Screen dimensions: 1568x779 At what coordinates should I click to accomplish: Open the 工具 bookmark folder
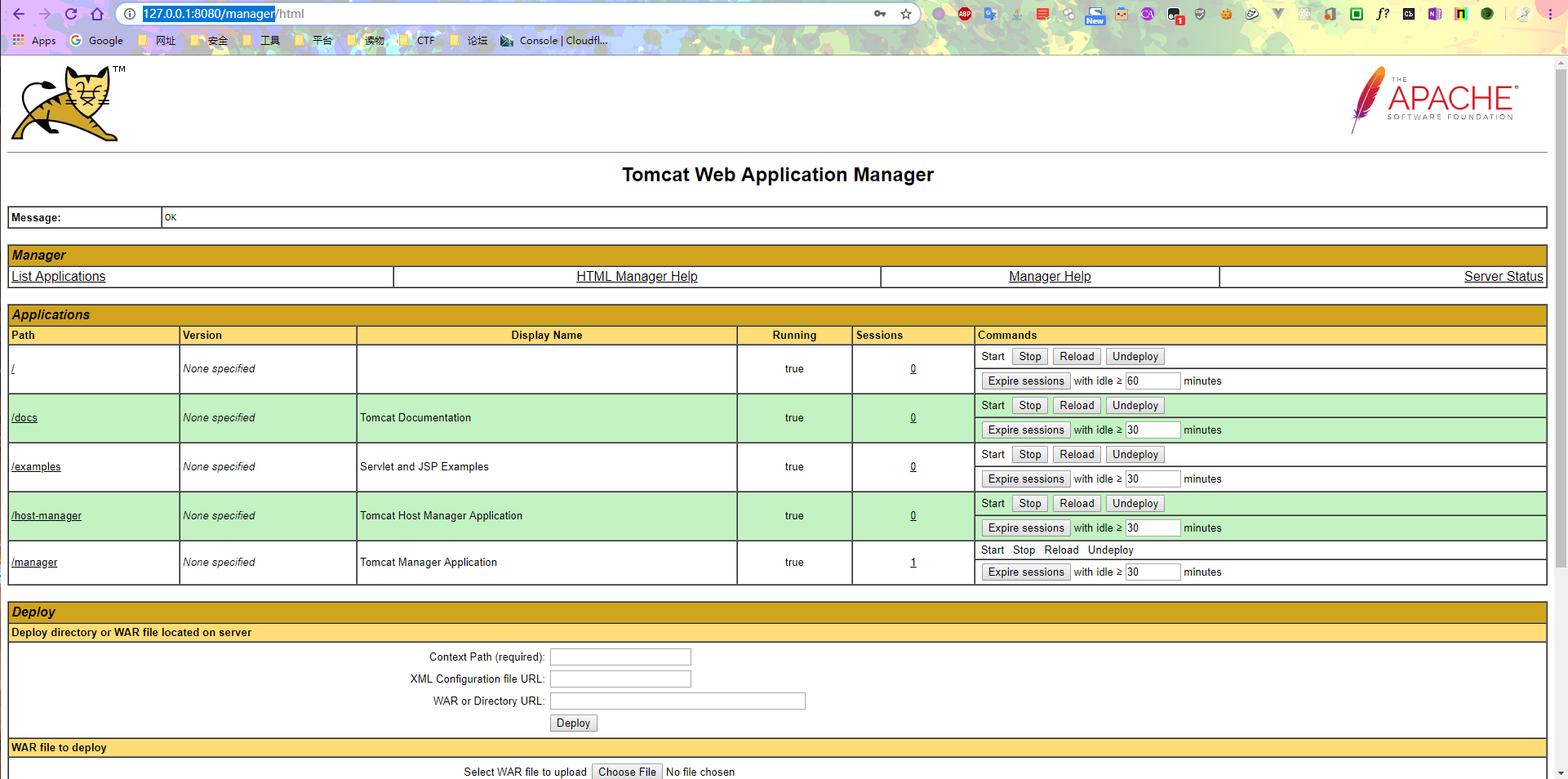[261, 40]
